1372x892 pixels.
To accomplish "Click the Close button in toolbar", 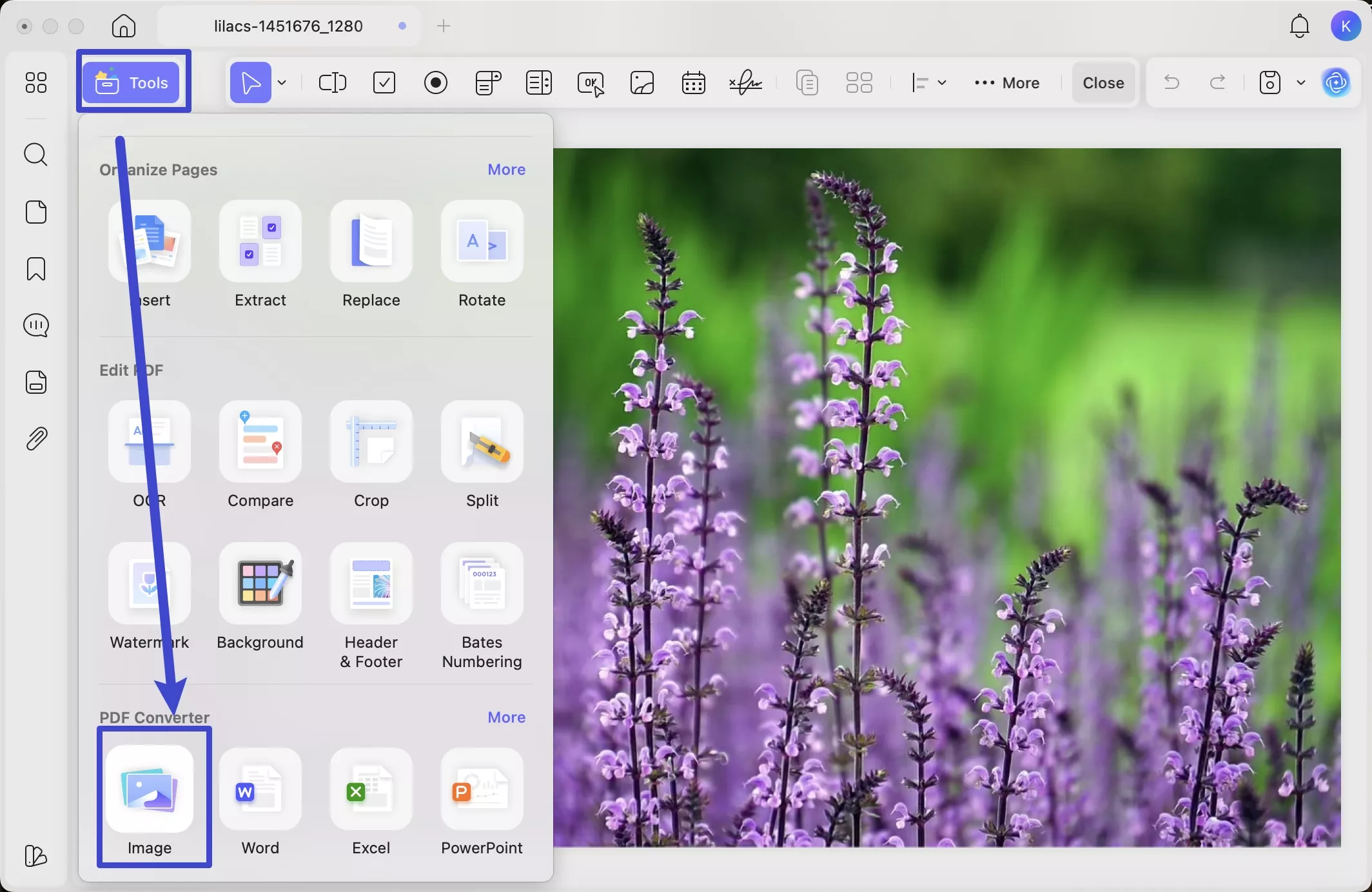I will (1103, 82).
